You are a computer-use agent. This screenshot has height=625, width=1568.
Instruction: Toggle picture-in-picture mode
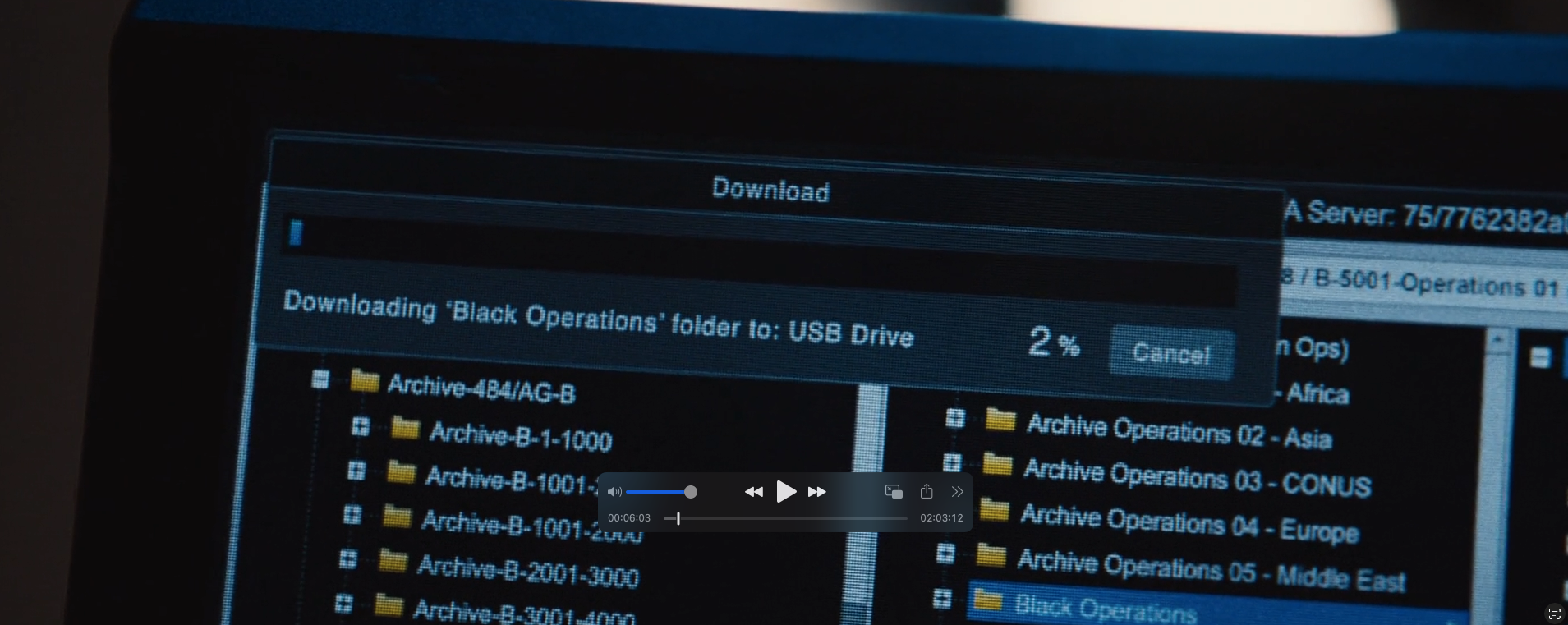pyautogui.click(x=894, y=492)
